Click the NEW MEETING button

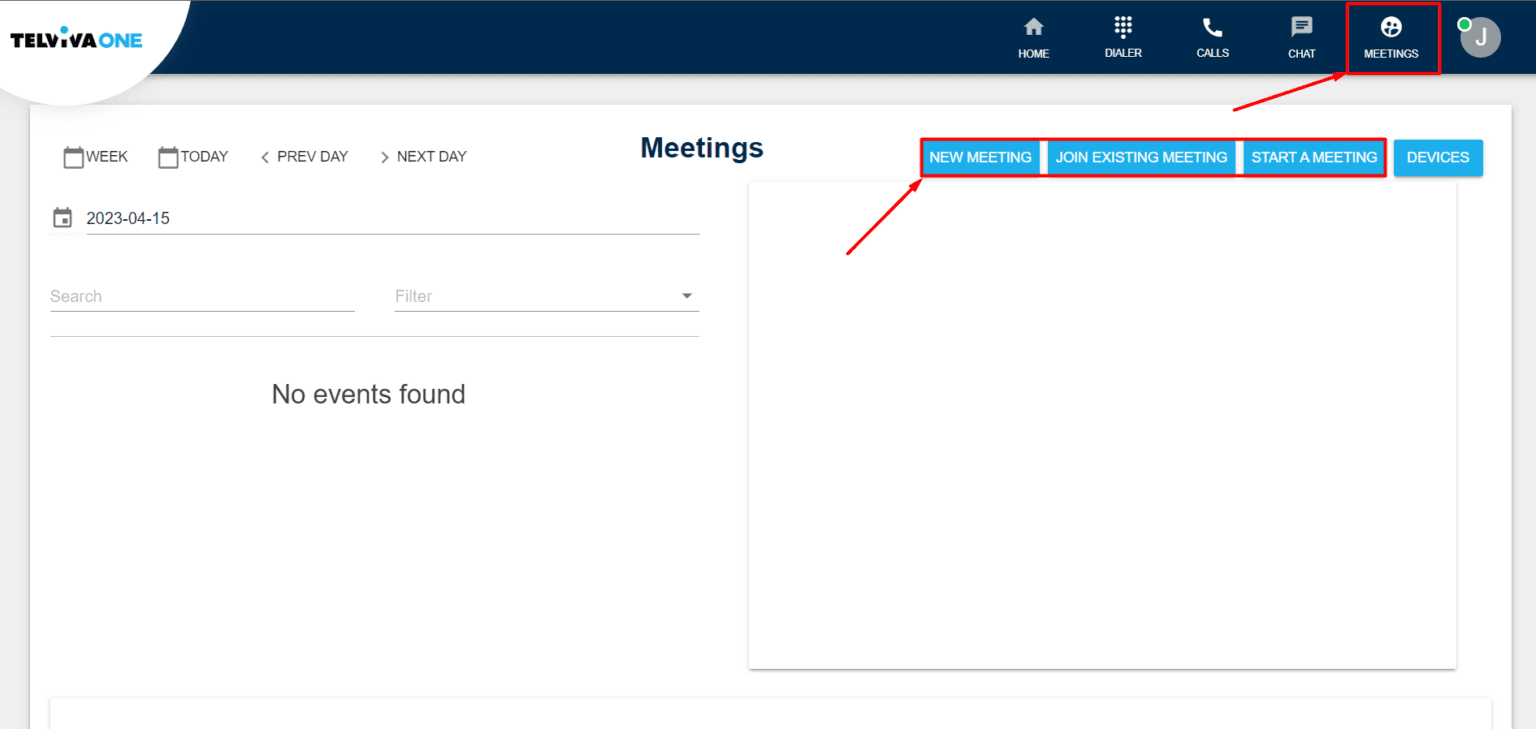[x=981, y=157]
